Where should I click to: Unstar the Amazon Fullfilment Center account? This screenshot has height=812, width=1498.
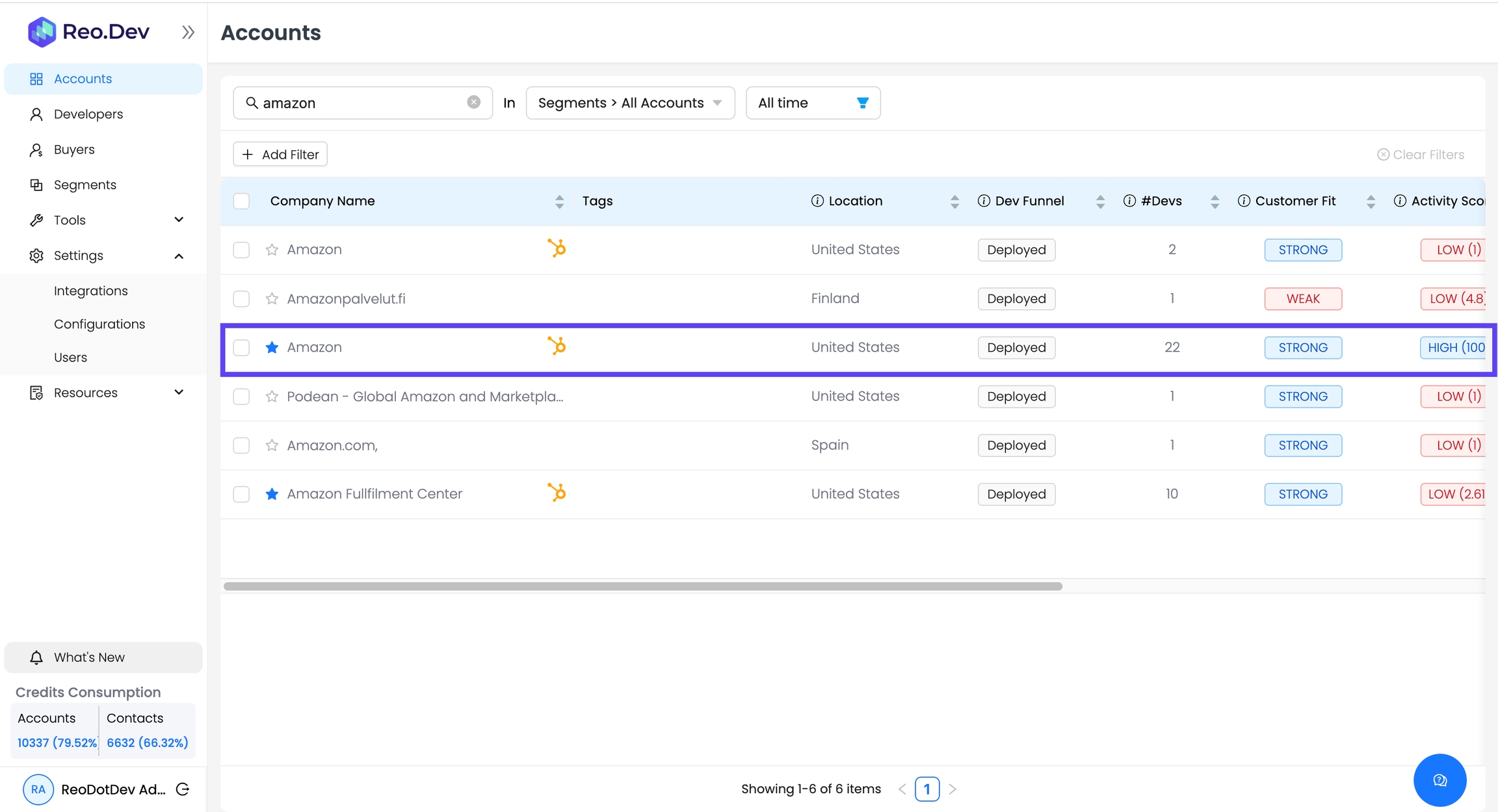click(x=272, y=494)
